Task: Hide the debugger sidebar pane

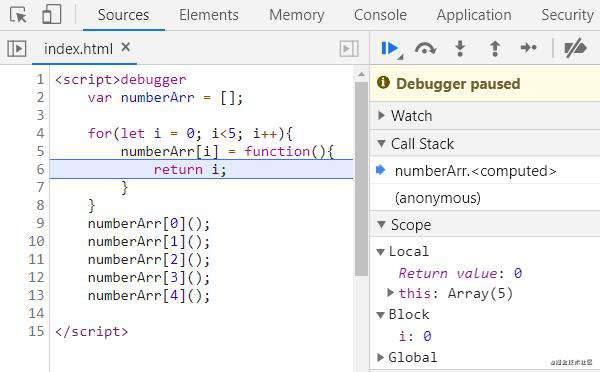Action: [349, 49]
